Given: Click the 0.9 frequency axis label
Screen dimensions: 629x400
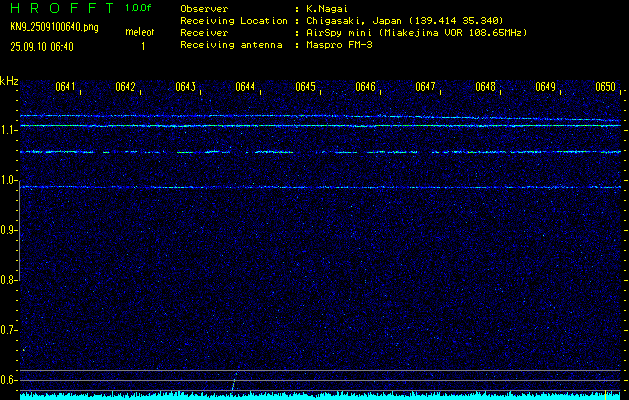Looking at the screenshot, I should pyautogui.click(x=7, y=230).
